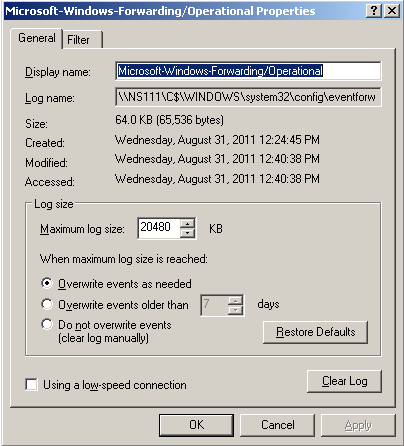Click the Clear Log button
This screenshot has width=404, height=446.
tap(344, 381)
